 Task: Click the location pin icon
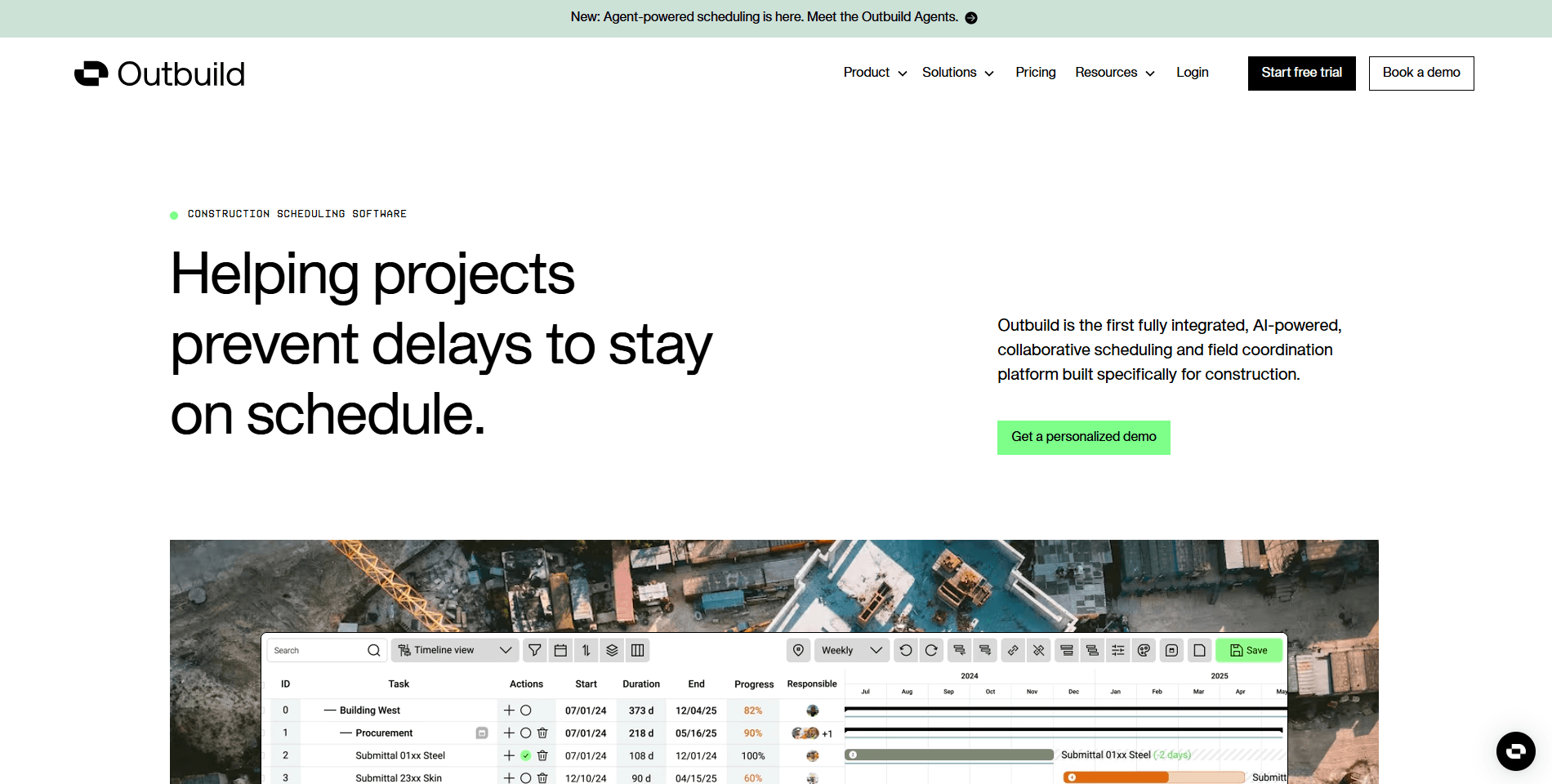tap(799, 650)
